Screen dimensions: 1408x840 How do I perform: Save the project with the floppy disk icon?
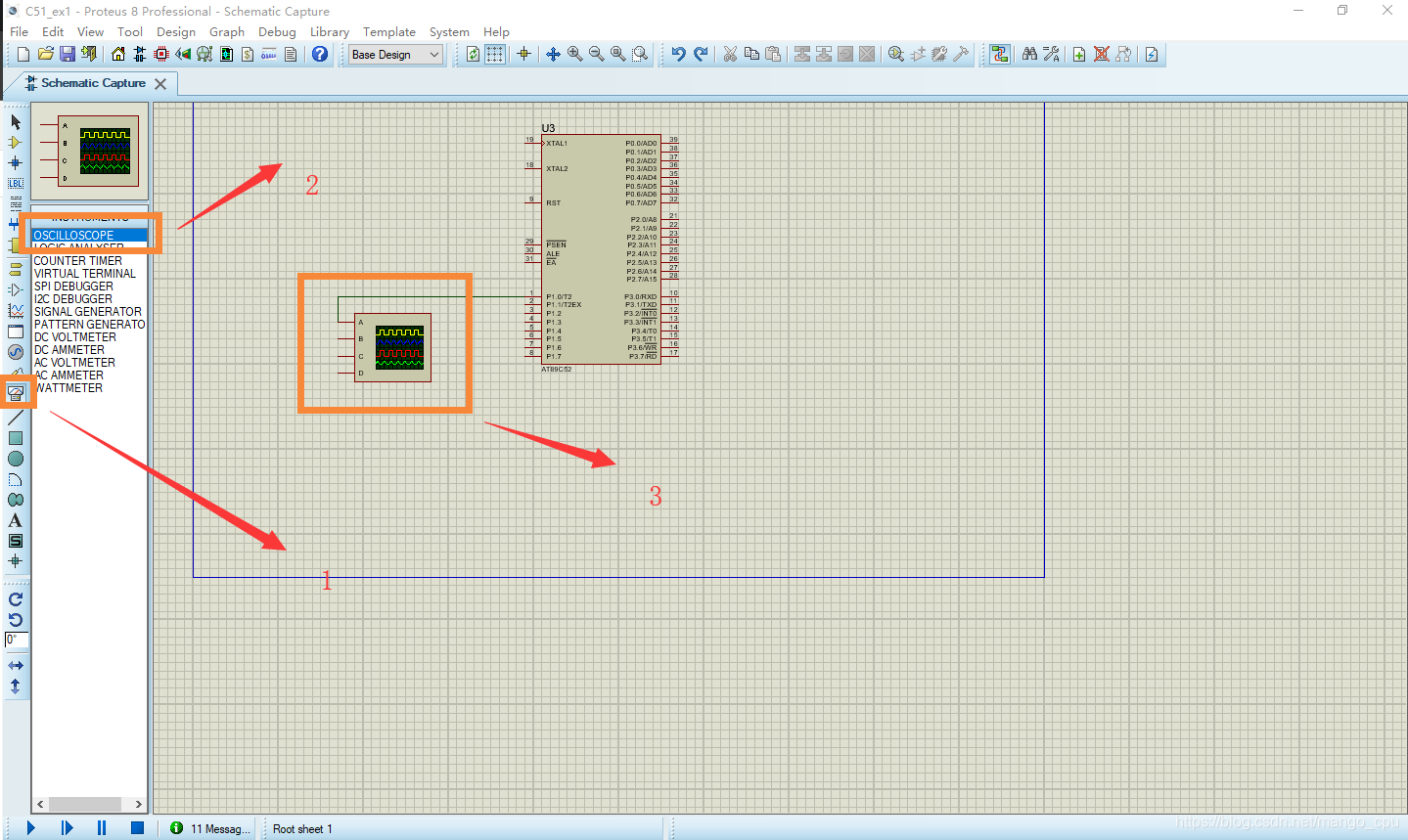tap(68, 54)
